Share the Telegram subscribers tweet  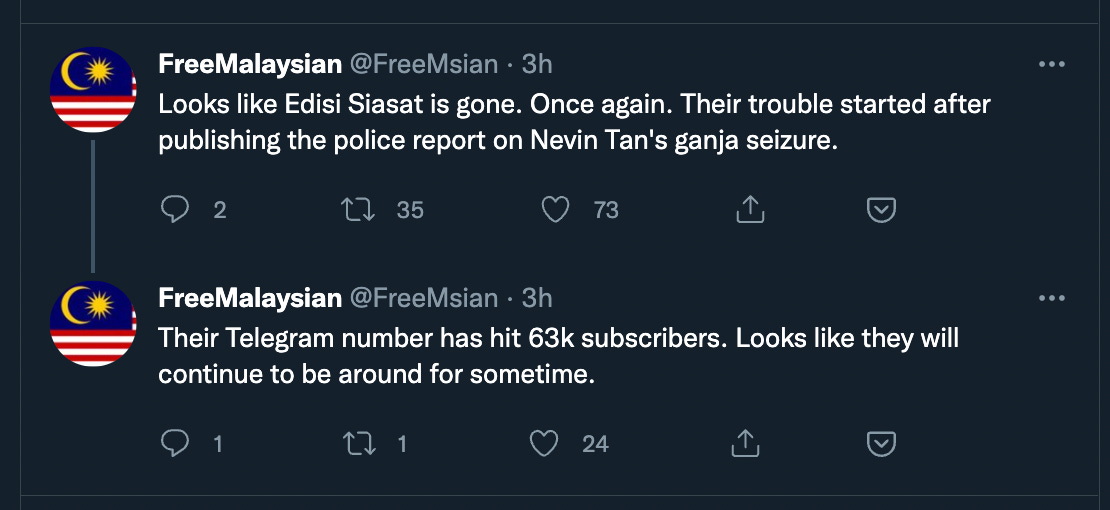(x=743, y=443)
